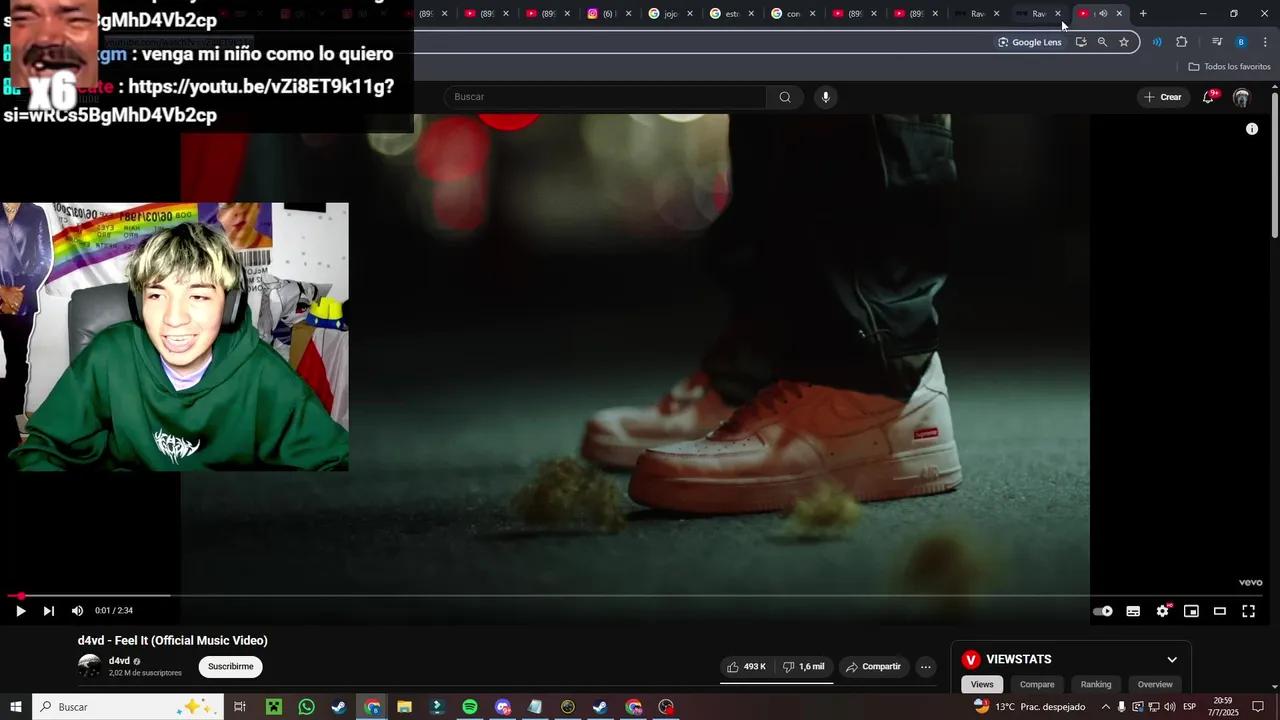Open Todos los favoritos folder

1229,66
